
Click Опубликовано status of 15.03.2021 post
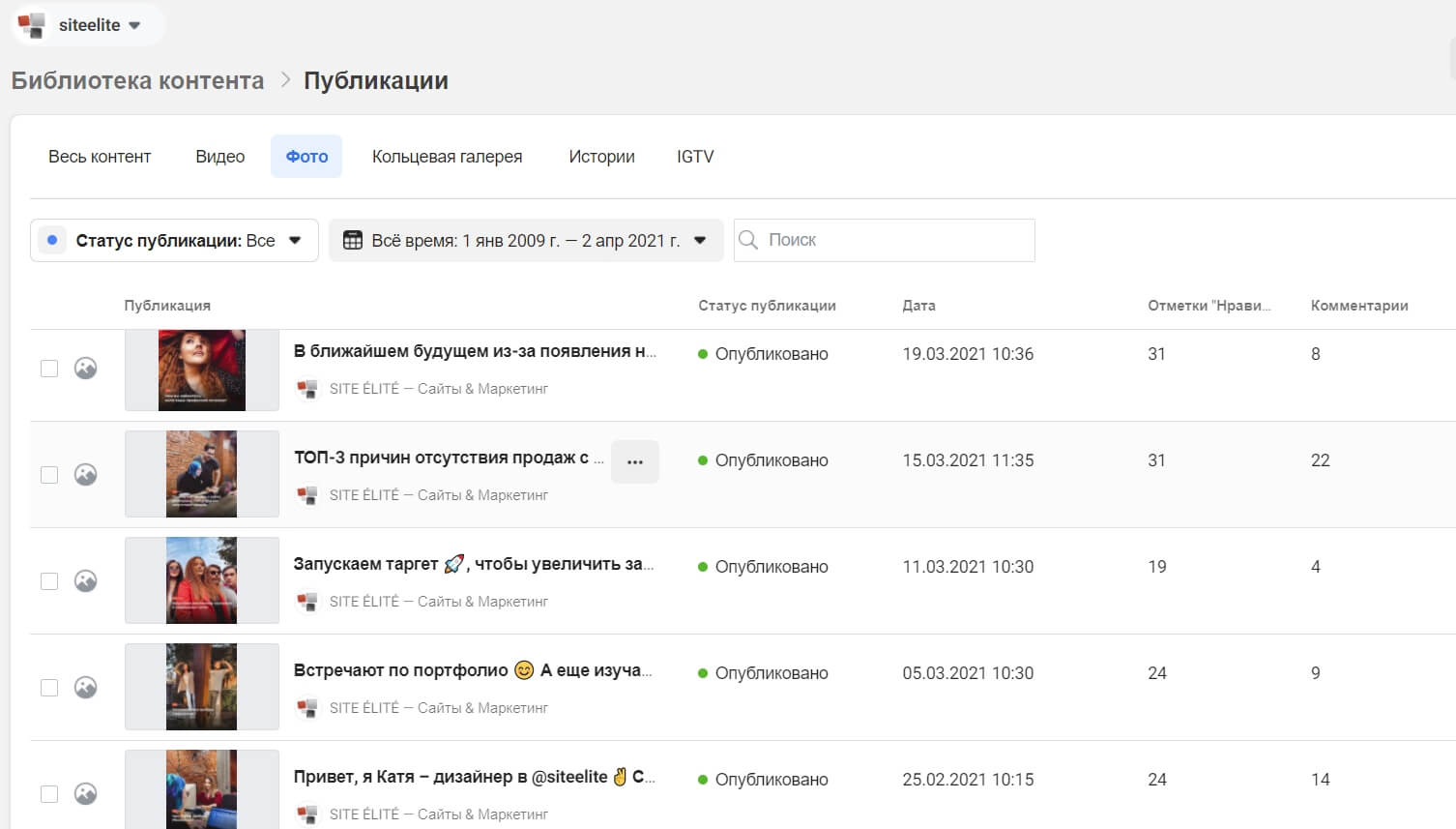coord(763,460)
